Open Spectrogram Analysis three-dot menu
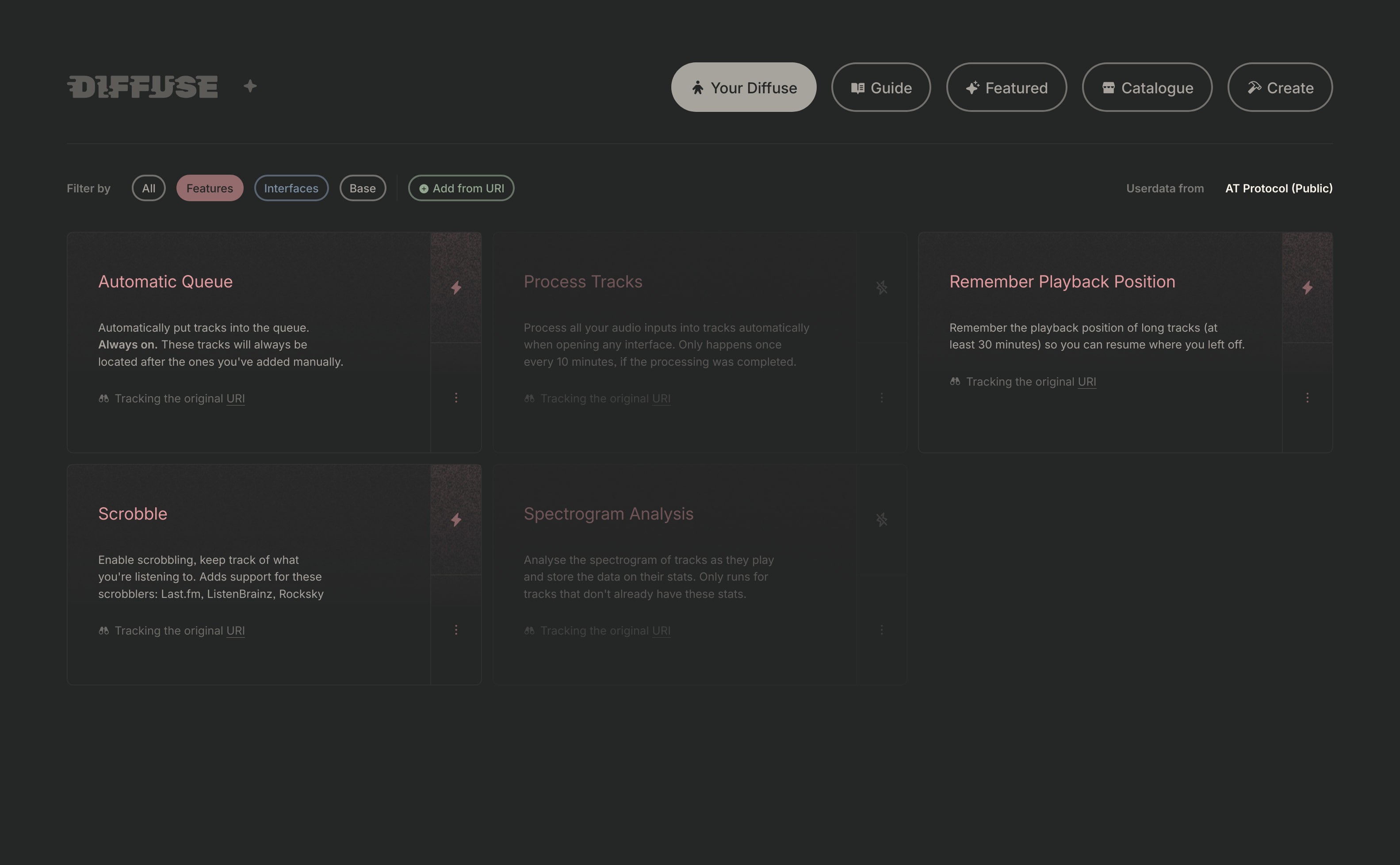Viewport: 1400px width, 865px height. pyautogui.click(x=881, y=630)
